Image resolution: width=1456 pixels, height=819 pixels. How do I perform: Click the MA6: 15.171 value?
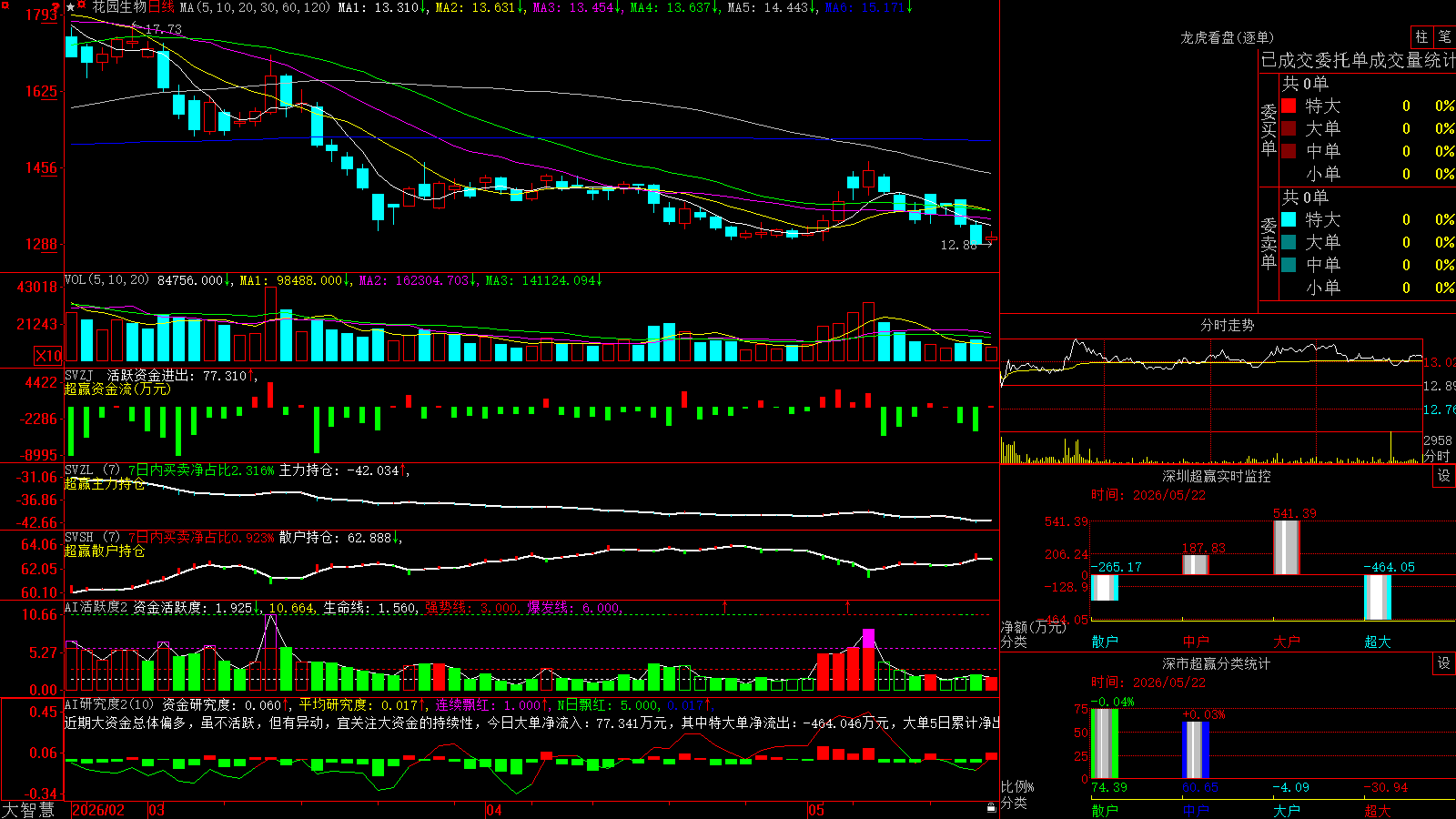(x=869, y=7)
